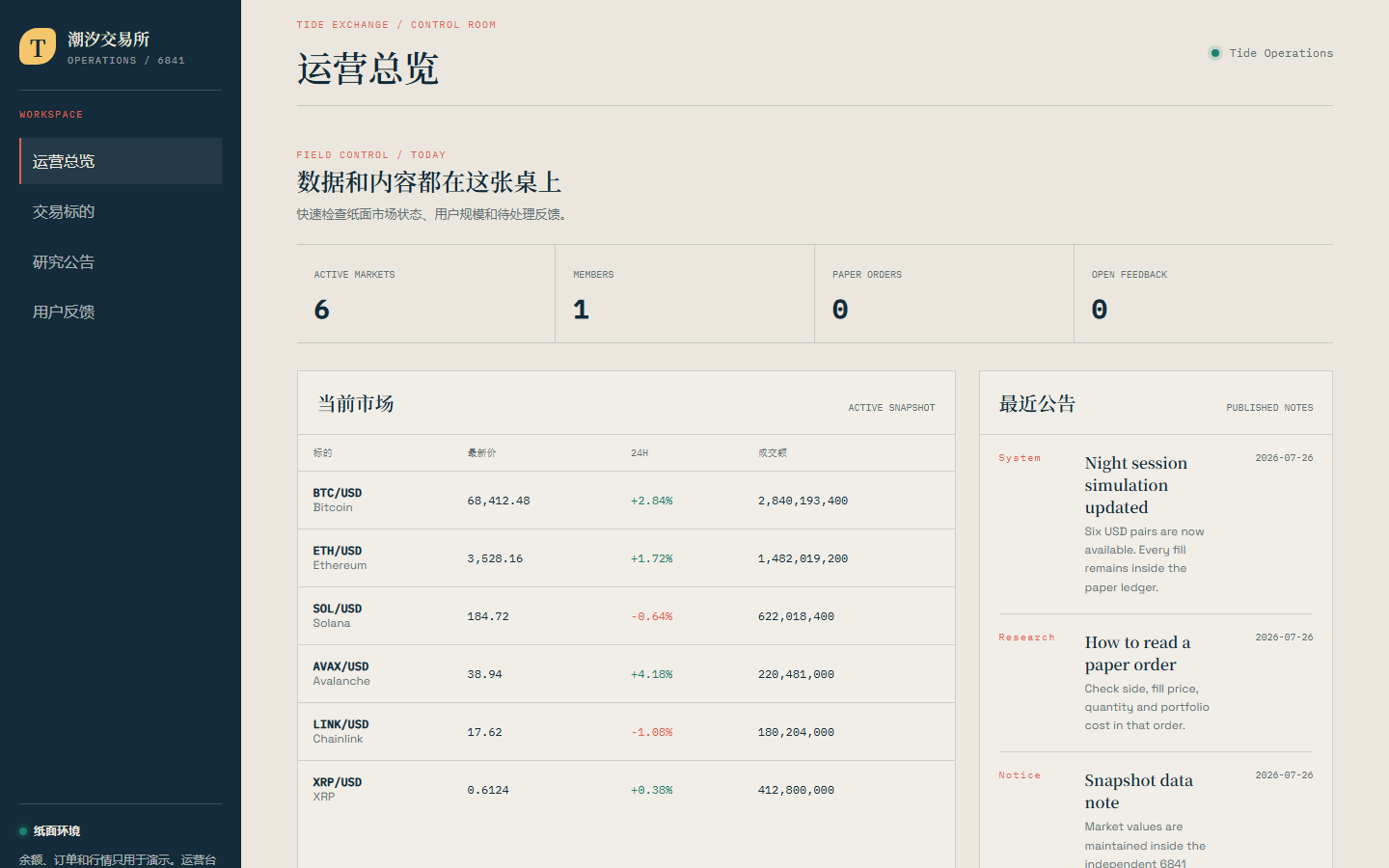The width and height of the screenshot is (1389, 868).
Task: Click the Notice tag label
Action: pyautogui.click(x=1020, y=775)
